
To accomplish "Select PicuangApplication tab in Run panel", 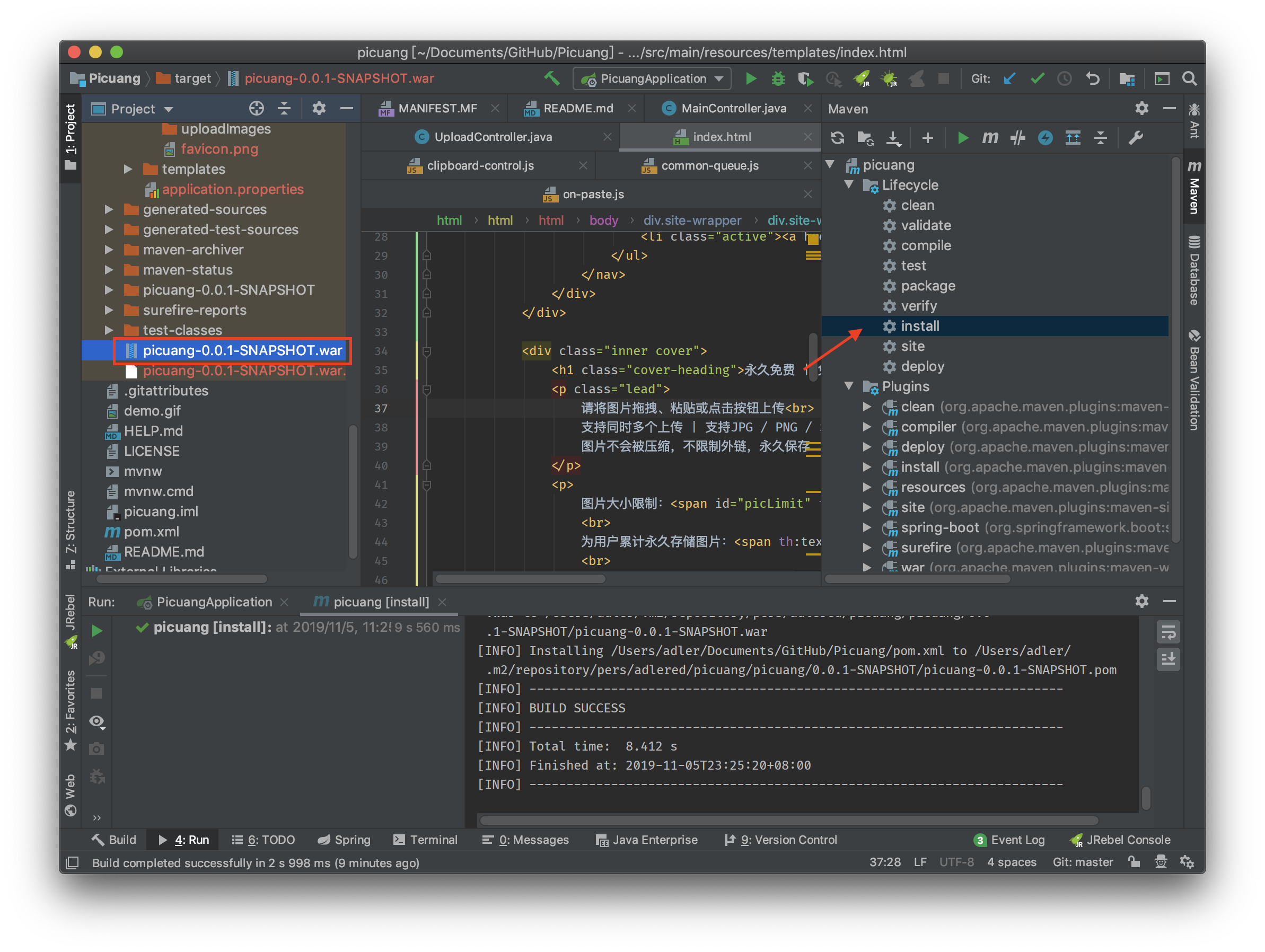I will click(x=214, y=602).
